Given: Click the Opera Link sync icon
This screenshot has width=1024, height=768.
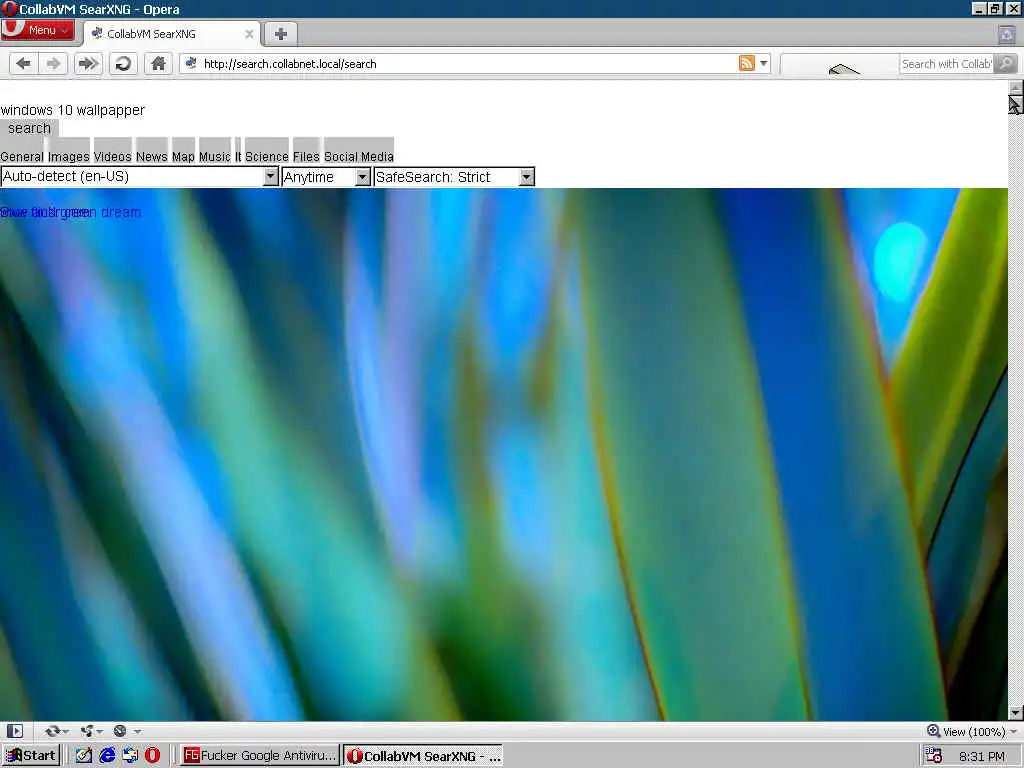Looking at the screenshot, I should pyautogui.click(x=53, y=731).
